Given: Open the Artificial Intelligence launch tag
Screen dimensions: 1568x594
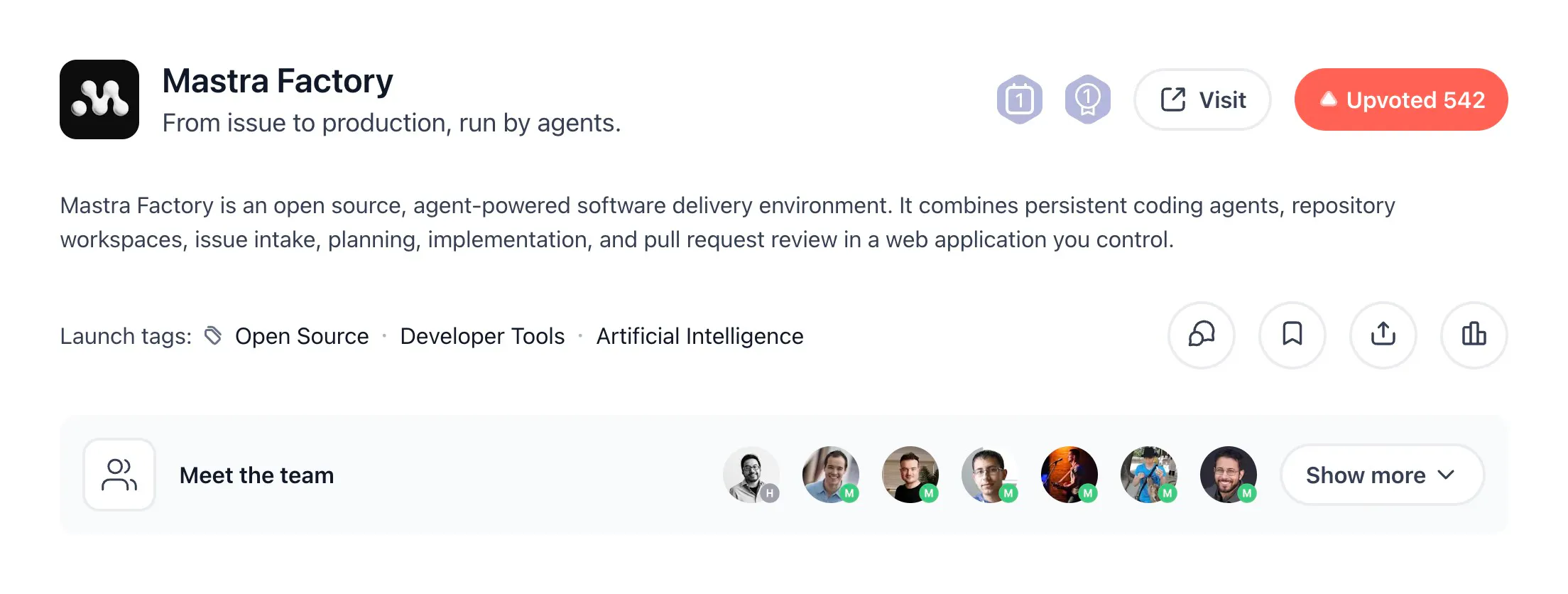Looking at the screenshot, I should pos(699,336).
